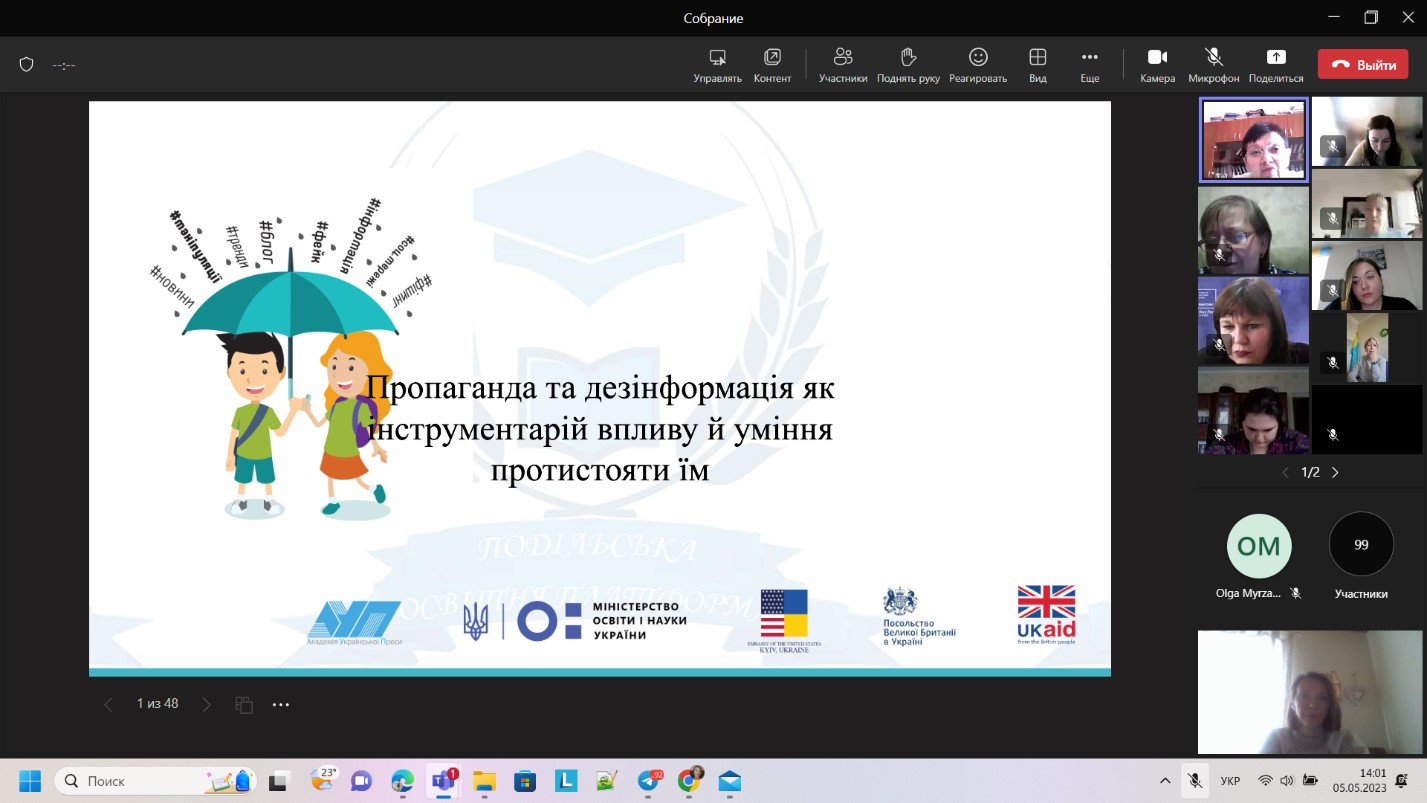This screenshot has height=803, width=1427.
Task: Open the Mail app from the taskbar
Action: [730, 781]
